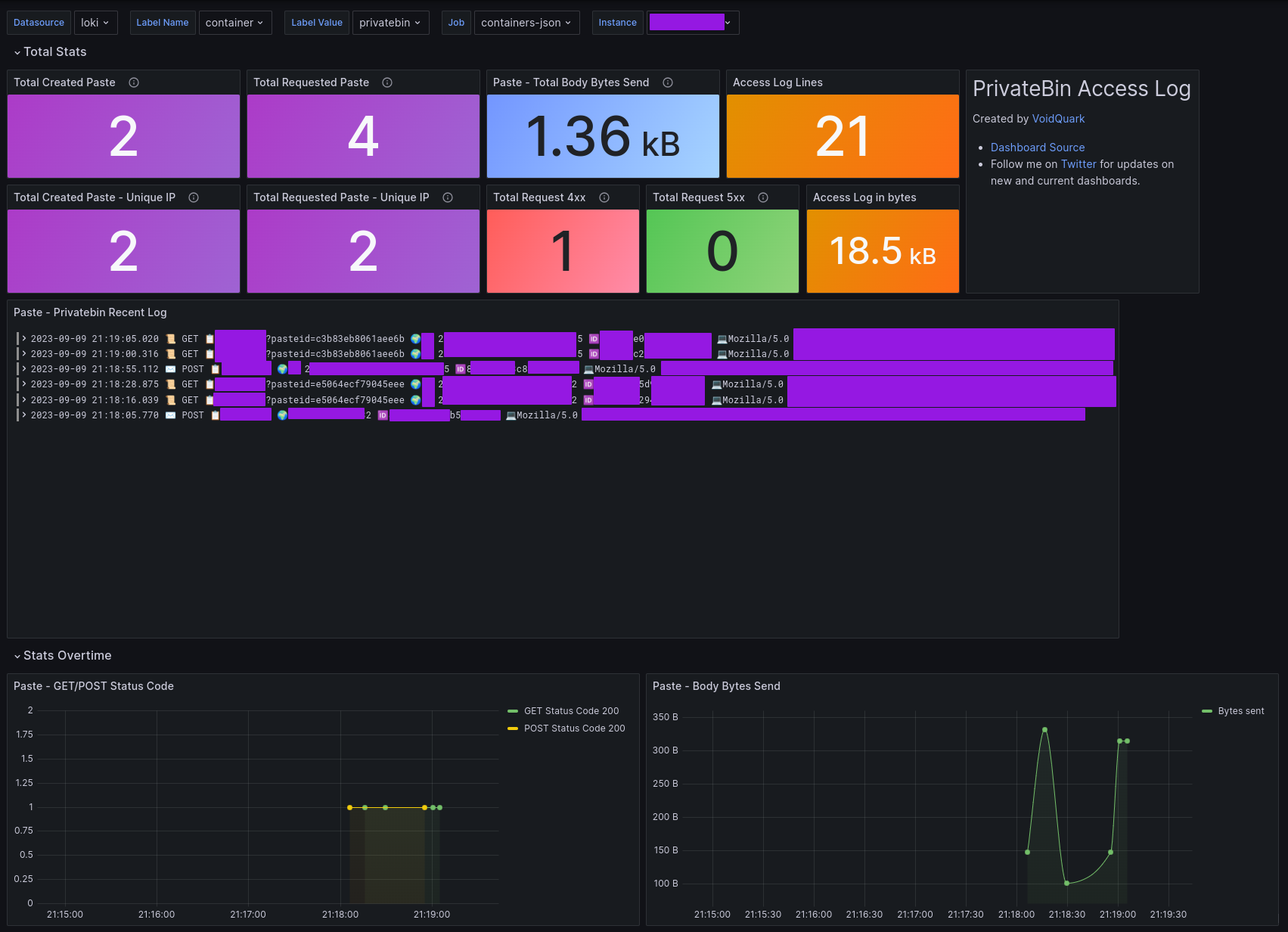The width and height of the screenshot is (1288, 932).
Task: Open Total Created Paste panel title menu
Action: (64, 82)
